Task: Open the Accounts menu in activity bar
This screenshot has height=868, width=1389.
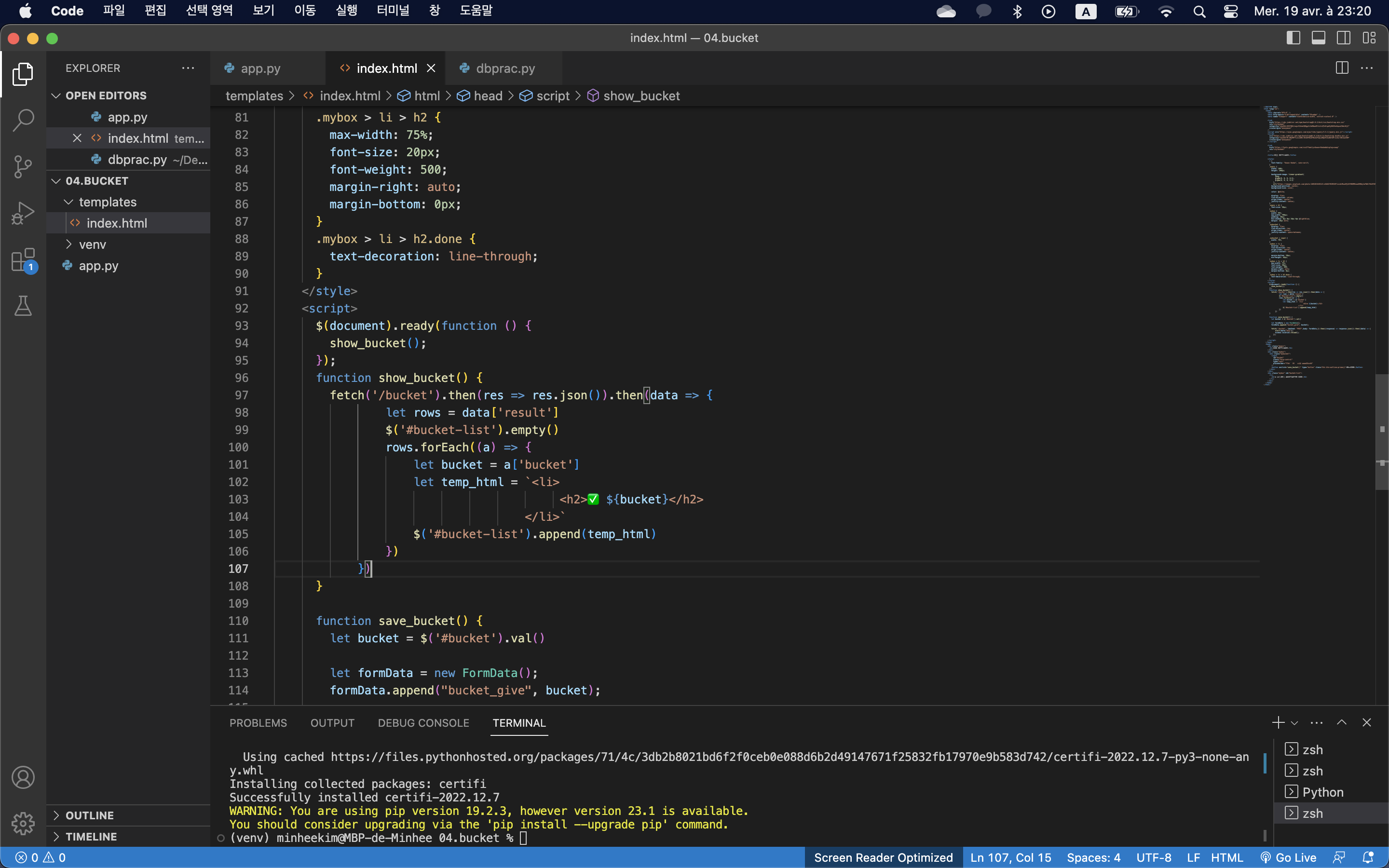Action: click(x=23, y=777)
